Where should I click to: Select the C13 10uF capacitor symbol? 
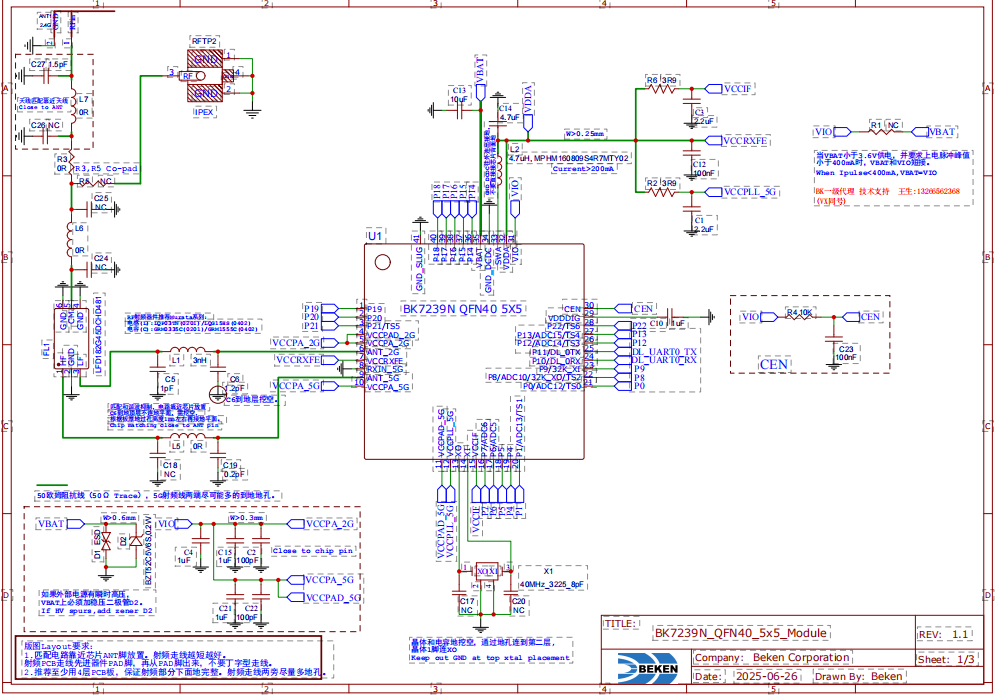coord(459,111)
